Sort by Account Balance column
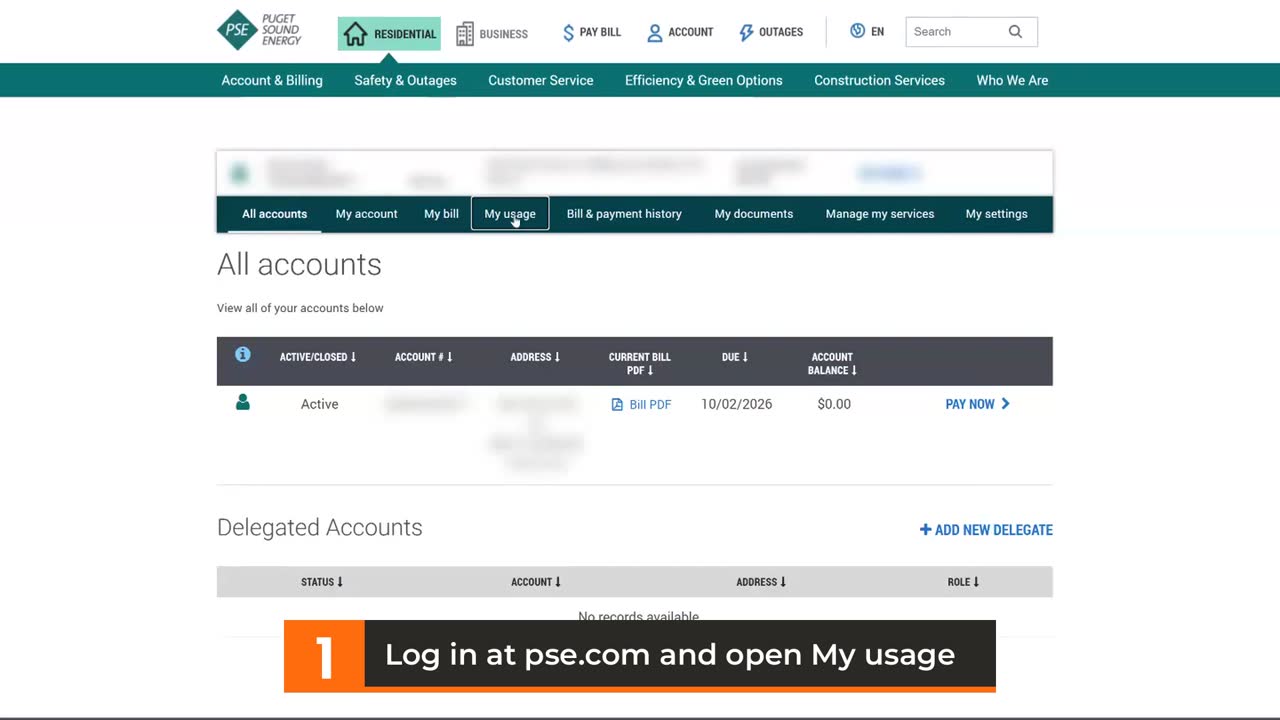Screen dimensions: 1280x720 [x=832, y=364]
